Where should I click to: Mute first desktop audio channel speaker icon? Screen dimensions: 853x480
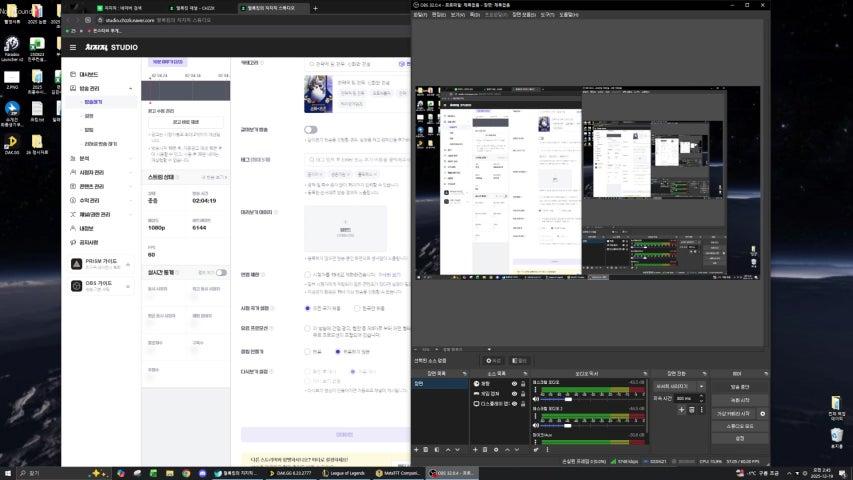tap(536, 399)
